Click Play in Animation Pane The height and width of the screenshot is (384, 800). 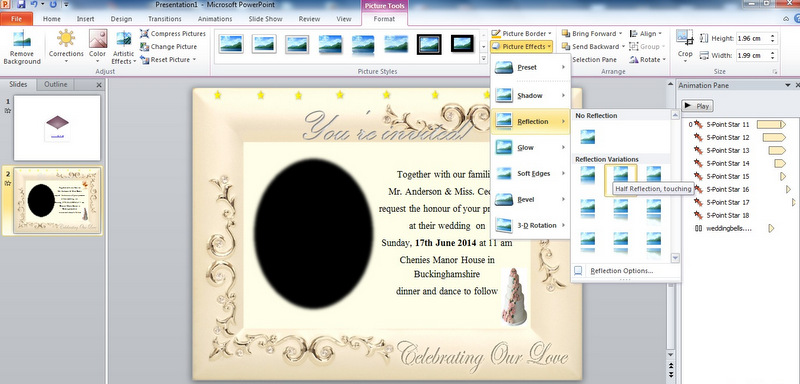697,106
